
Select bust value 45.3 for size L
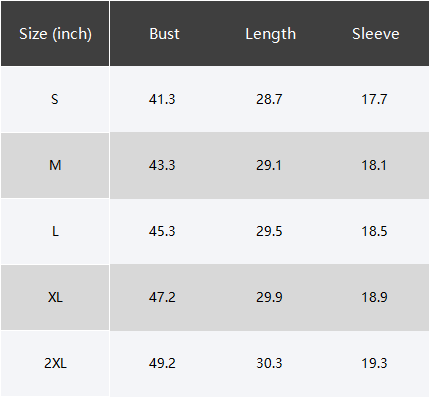(x=162, y=231)
